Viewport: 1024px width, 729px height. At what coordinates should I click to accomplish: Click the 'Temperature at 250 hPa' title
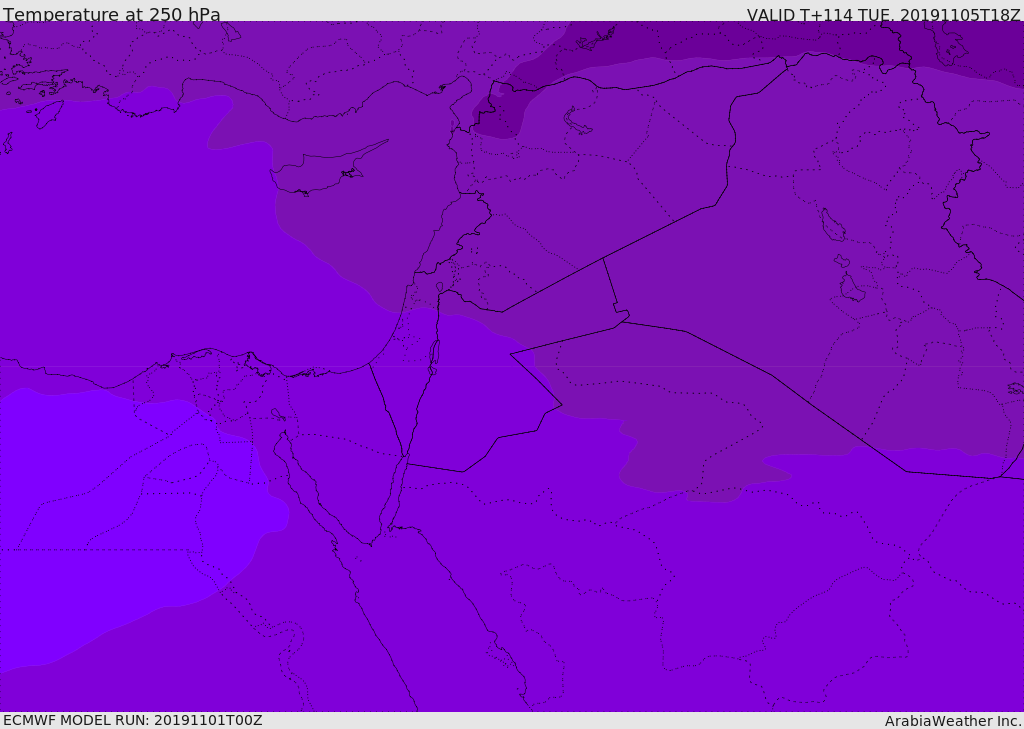point(112,14)
